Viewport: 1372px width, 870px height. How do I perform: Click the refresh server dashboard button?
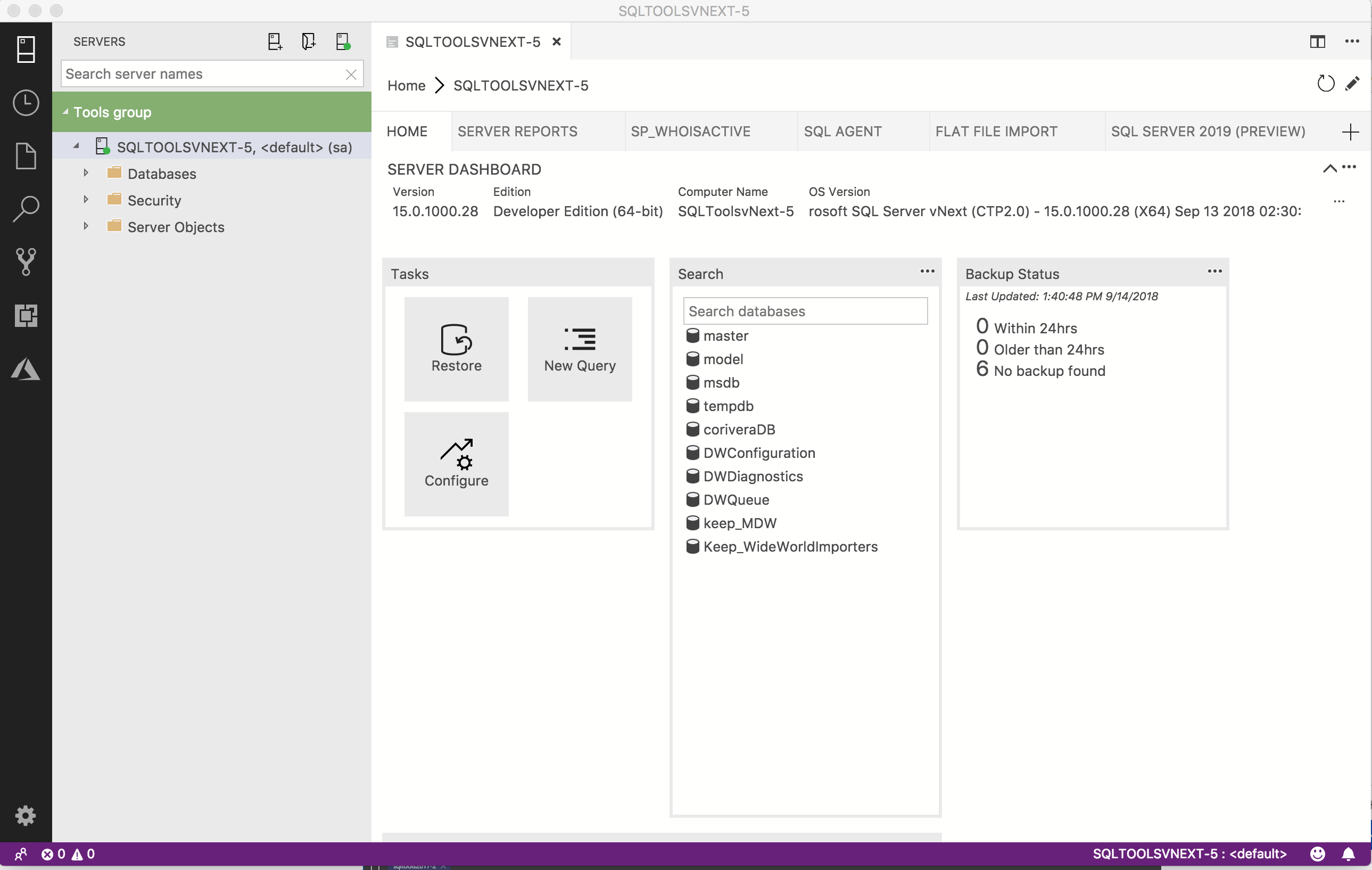coord(1326,84)
